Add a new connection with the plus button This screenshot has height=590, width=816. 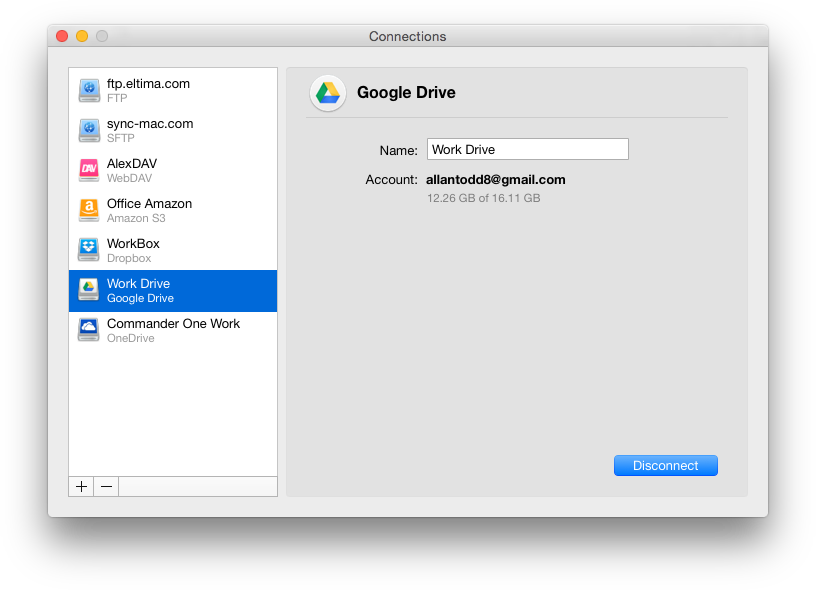tap(81, 486)
